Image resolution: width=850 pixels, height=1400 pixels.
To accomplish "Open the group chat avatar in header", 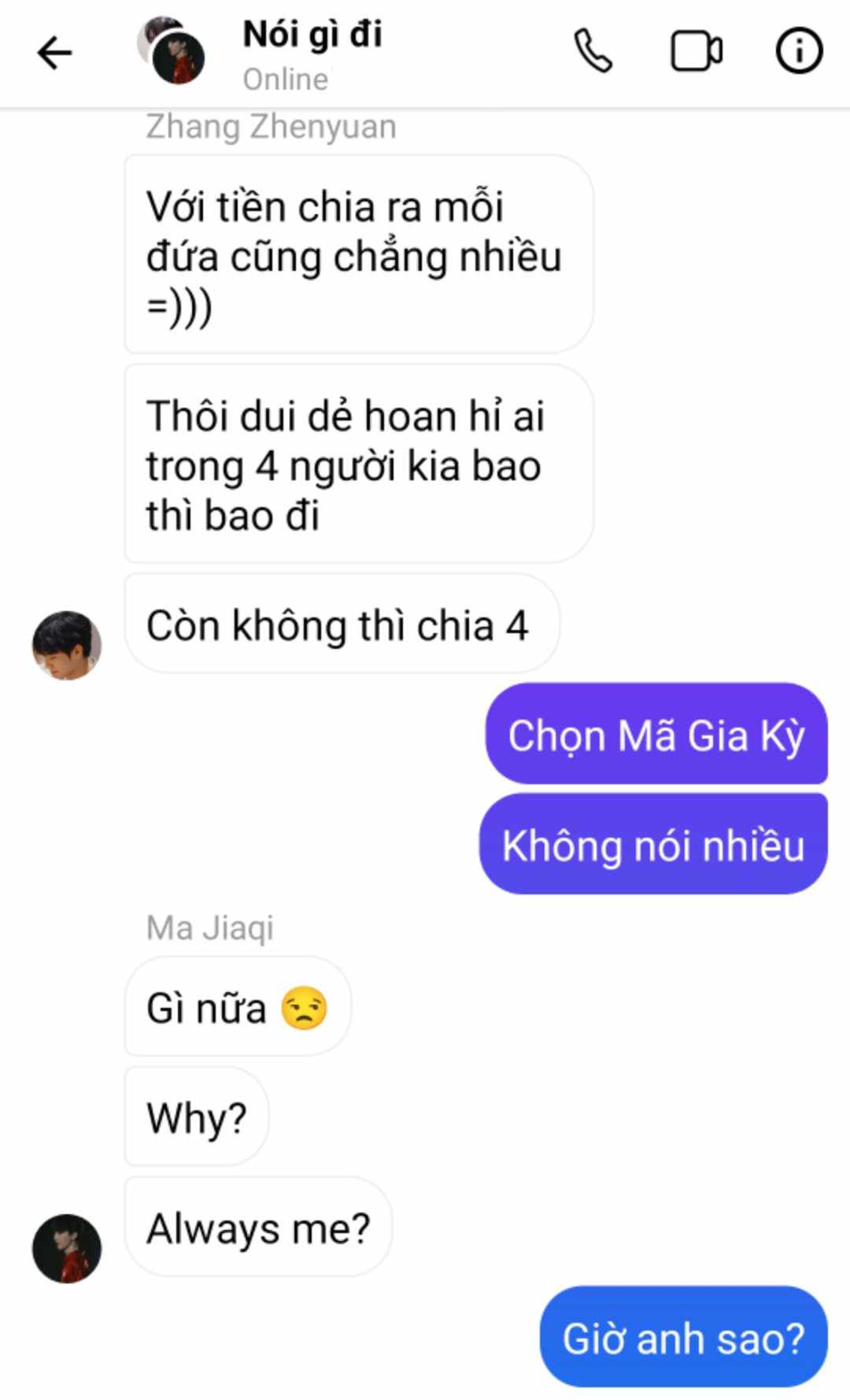I will pos(172,50).
